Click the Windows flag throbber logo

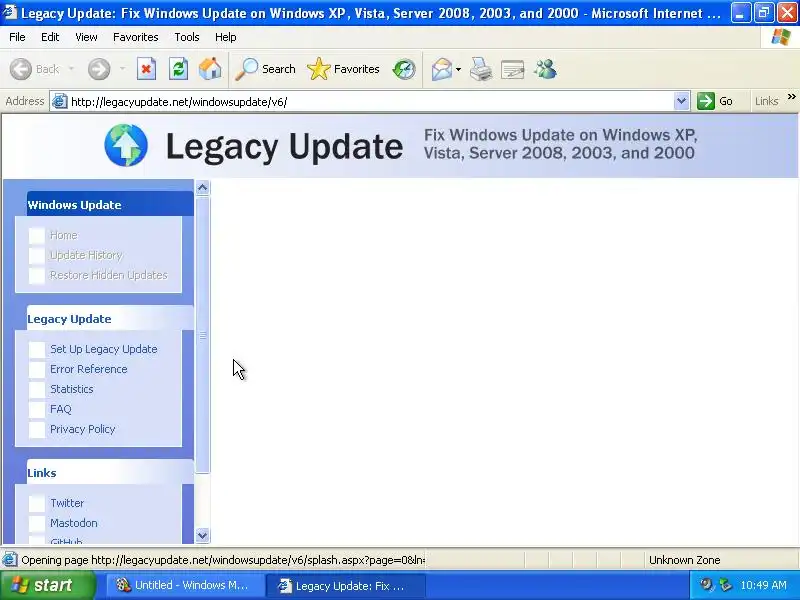[x=781, y=37]
